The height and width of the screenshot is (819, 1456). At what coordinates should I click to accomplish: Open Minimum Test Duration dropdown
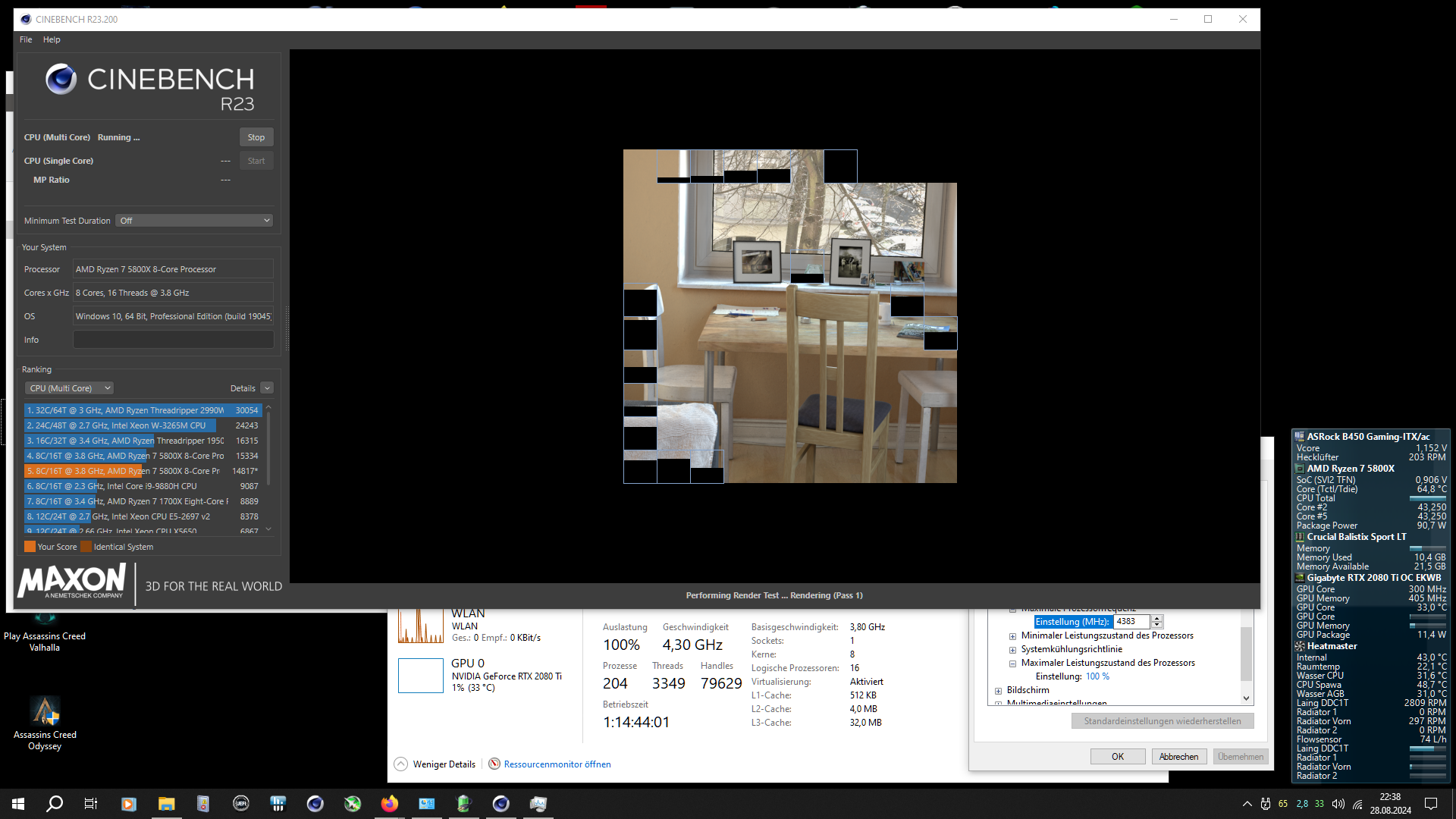coord(194,221)
